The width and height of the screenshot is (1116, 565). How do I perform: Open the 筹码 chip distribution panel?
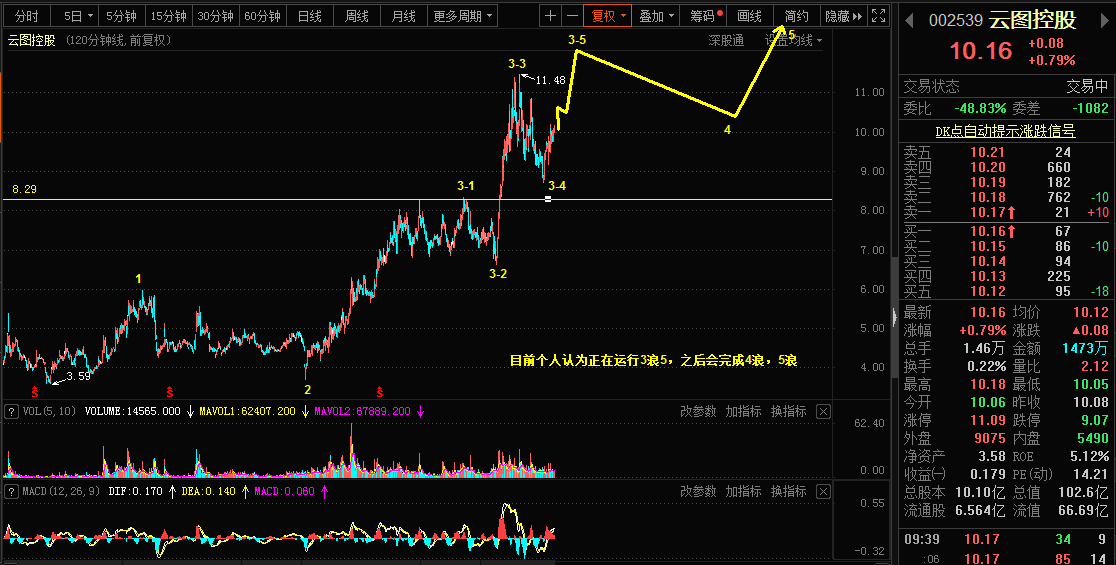[703, 16]
